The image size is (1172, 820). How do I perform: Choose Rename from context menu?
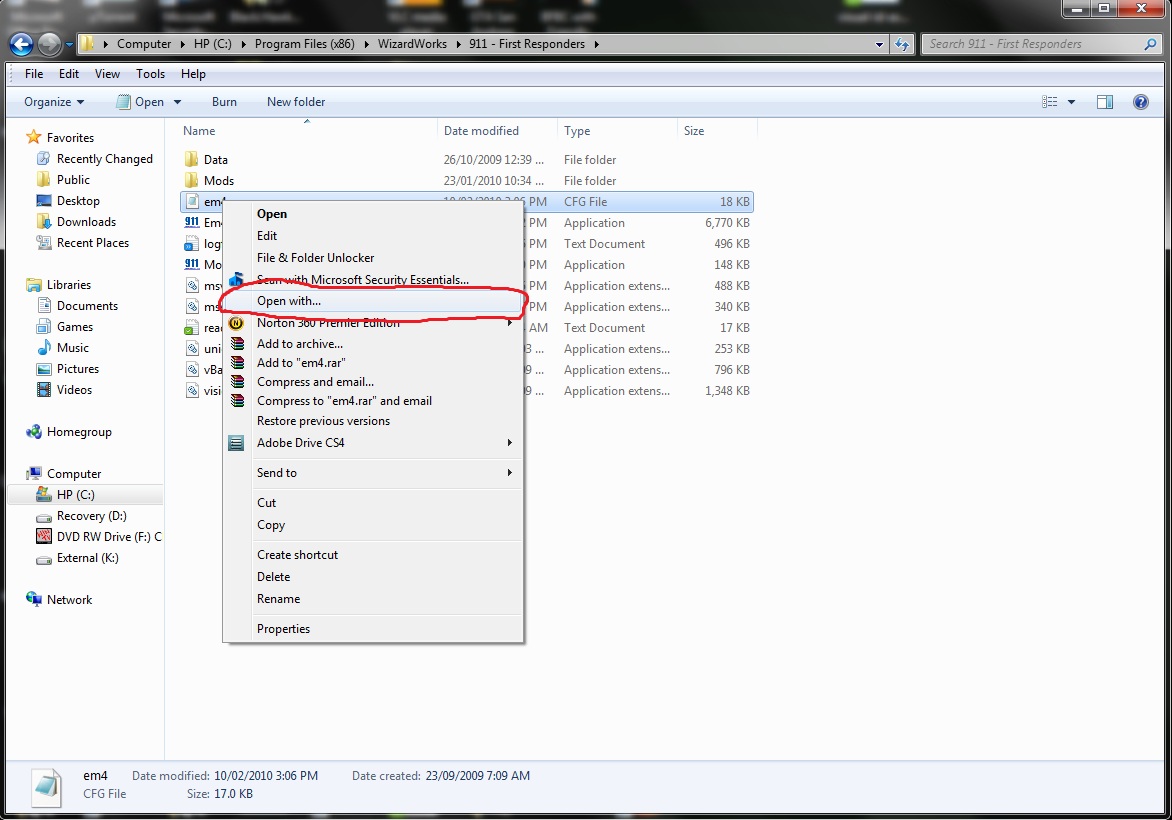coord(374,599)
